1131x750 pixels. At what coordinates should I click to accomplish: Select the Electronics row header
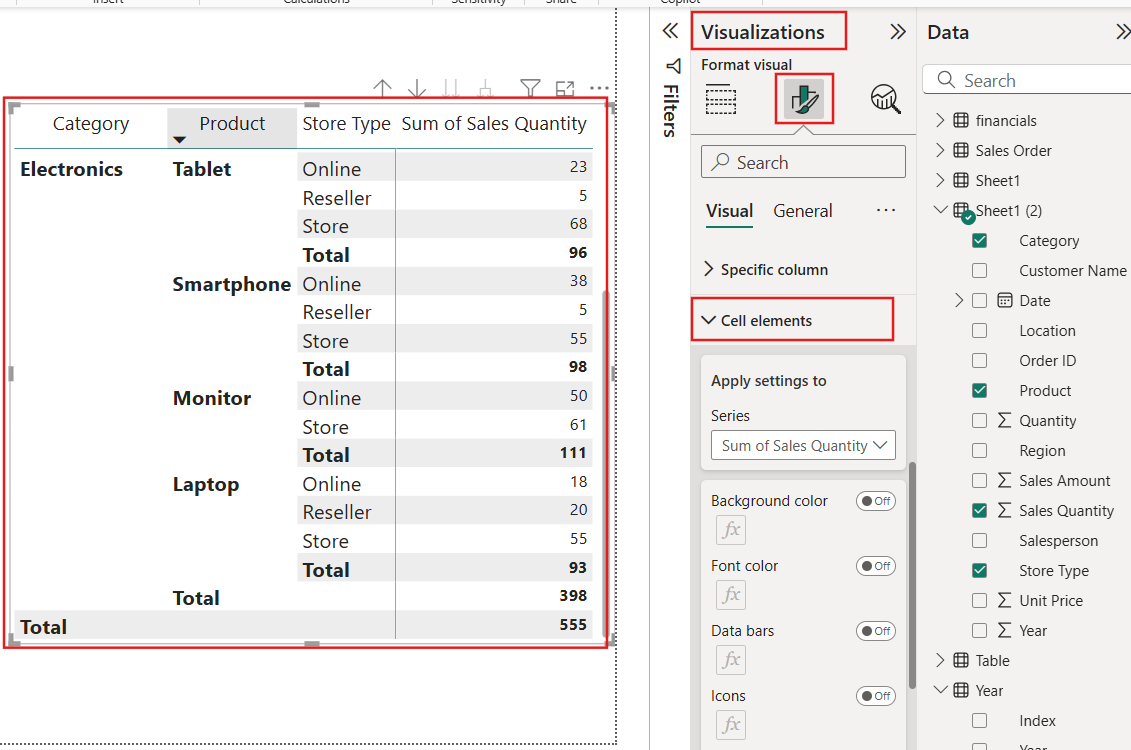(71, 169)
